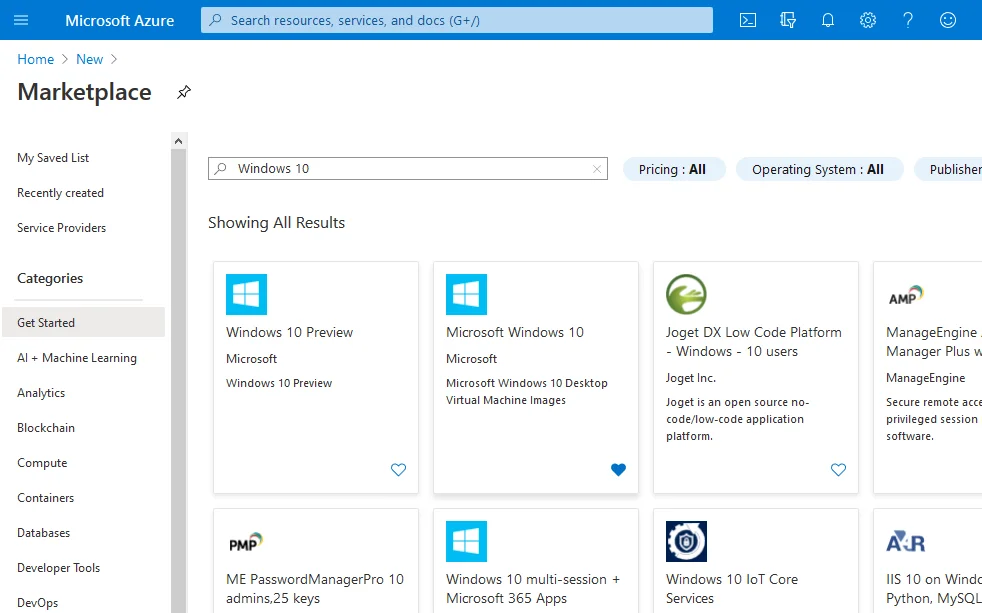
Task: Open Windows 10 Preview title
Action: (289, 332)
